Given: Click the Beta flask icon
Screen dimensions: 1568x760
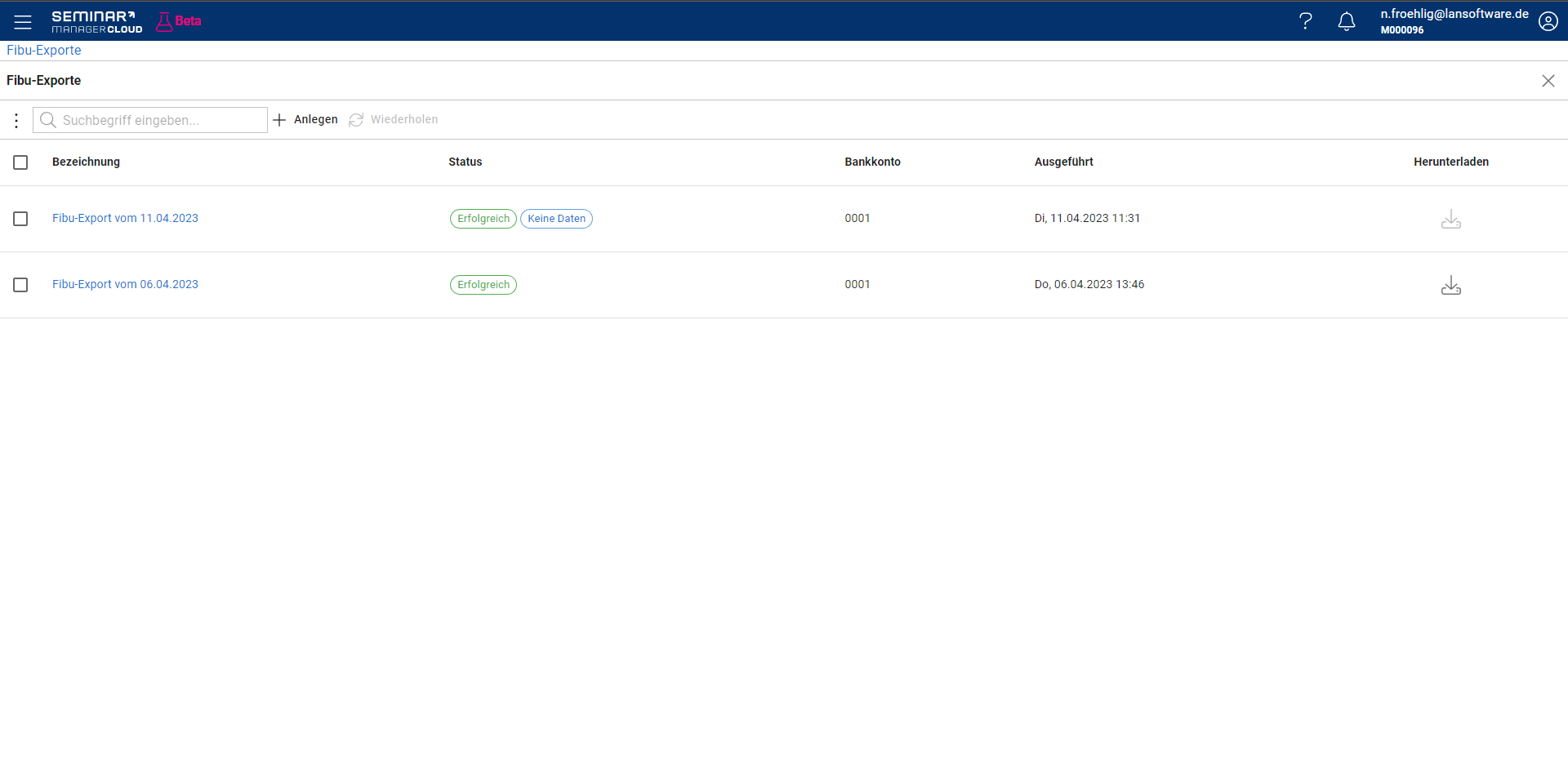Looking at the screenshot, I should tap(164, 22).
